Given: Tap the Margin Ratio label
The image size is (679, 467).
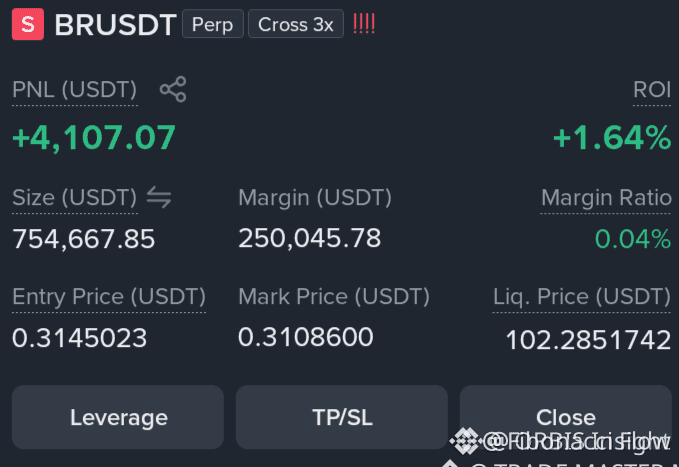Looking at the screenshot, I should pyautogui.click(x=606, y=198).
